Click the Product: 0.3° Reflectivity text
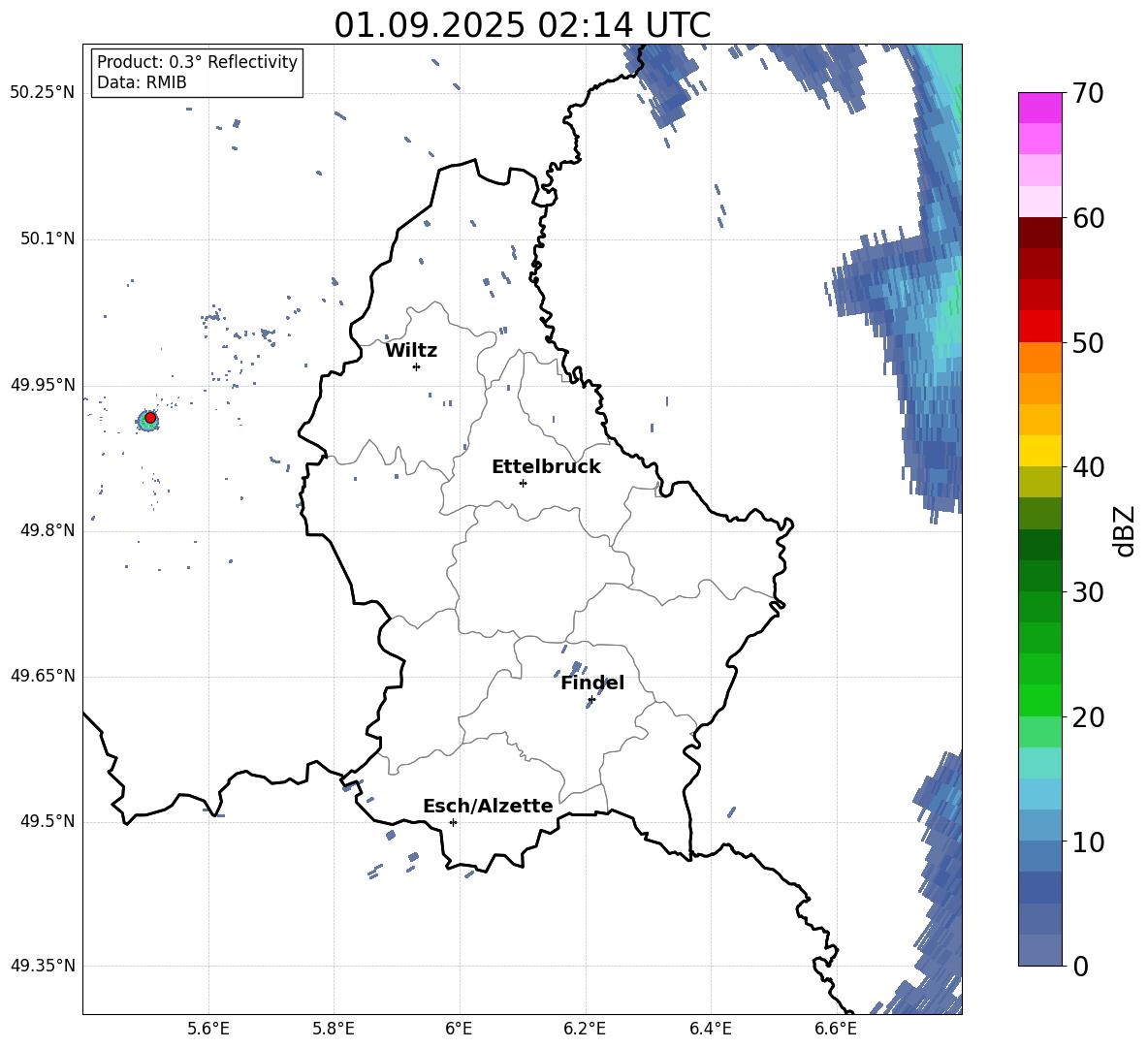1148x1048 pixels. (x=197, y=62)
